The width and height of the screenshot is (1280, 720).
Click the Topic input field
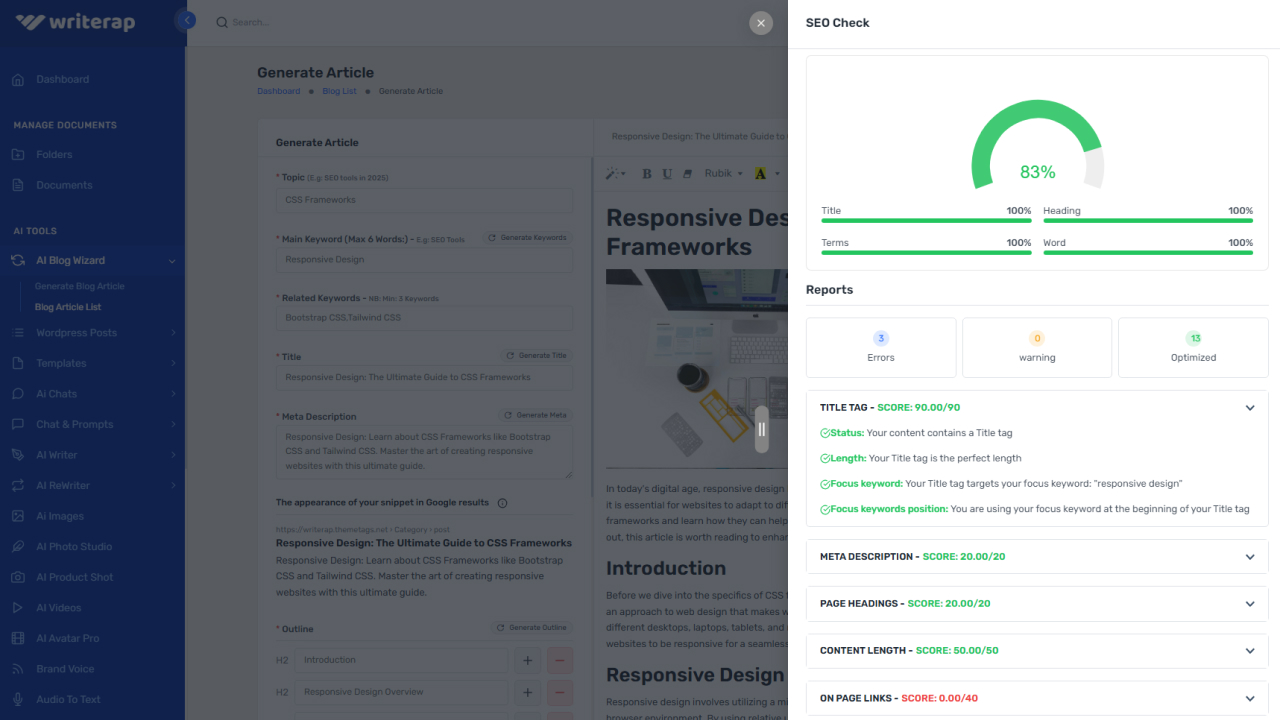pyautogui.click(x=424, y=199)
